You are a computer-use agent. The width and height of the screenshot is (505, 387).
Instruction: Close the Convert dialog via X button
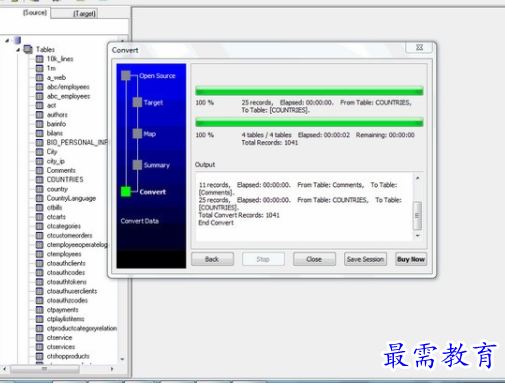pos(419,47)
